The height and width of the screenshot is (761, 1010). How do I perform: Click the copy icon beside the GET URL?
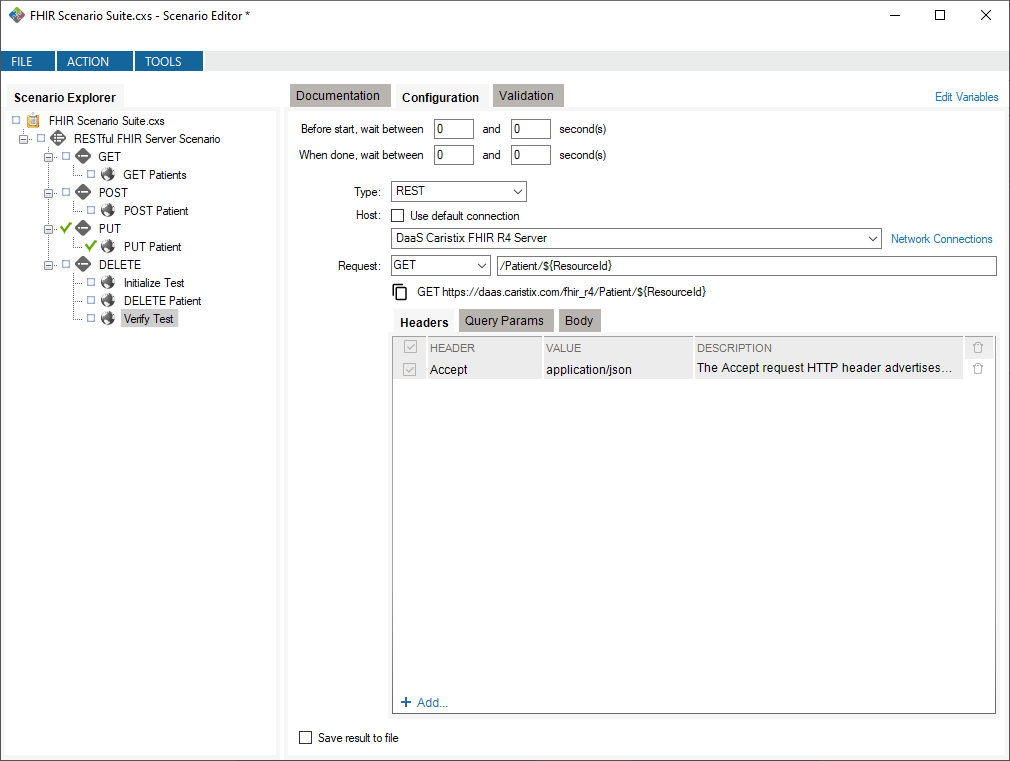pos(400,290)
